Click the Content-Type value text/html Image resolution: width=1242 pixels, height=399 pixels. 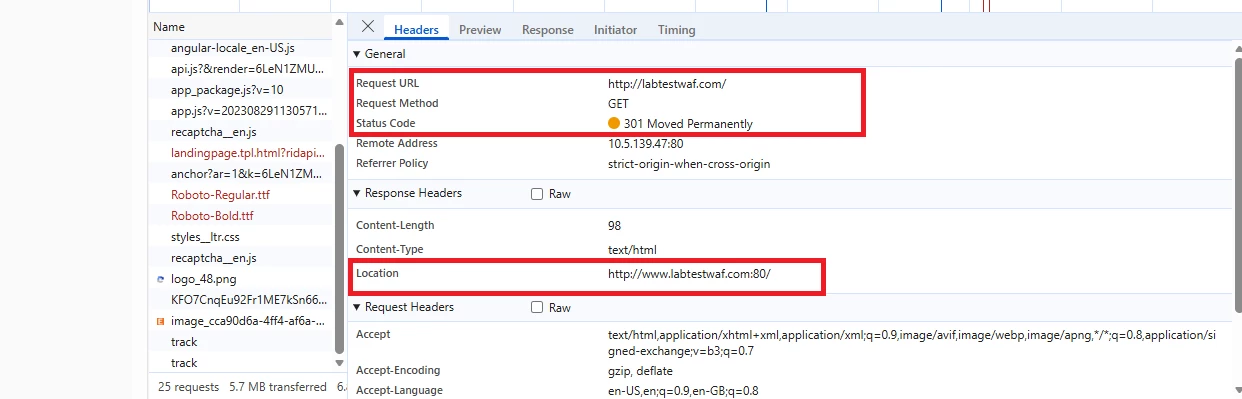click(632, 249)
